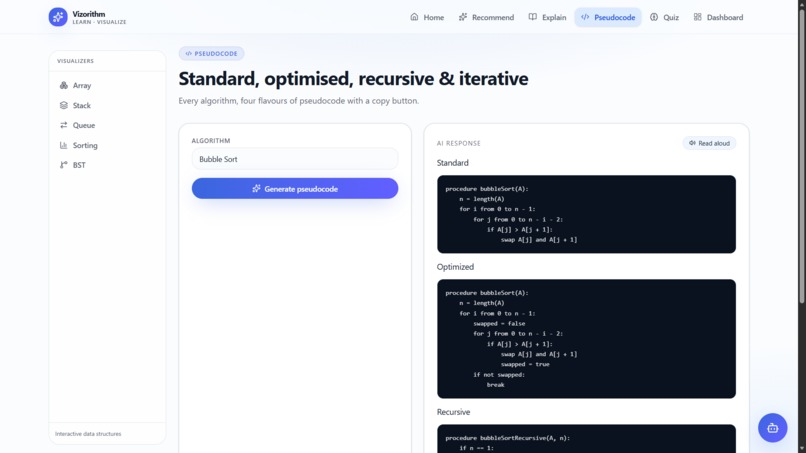Viewport: 806px width, 453px height.
Task: Click the Array visualizer icon
Action: point(64,85)
